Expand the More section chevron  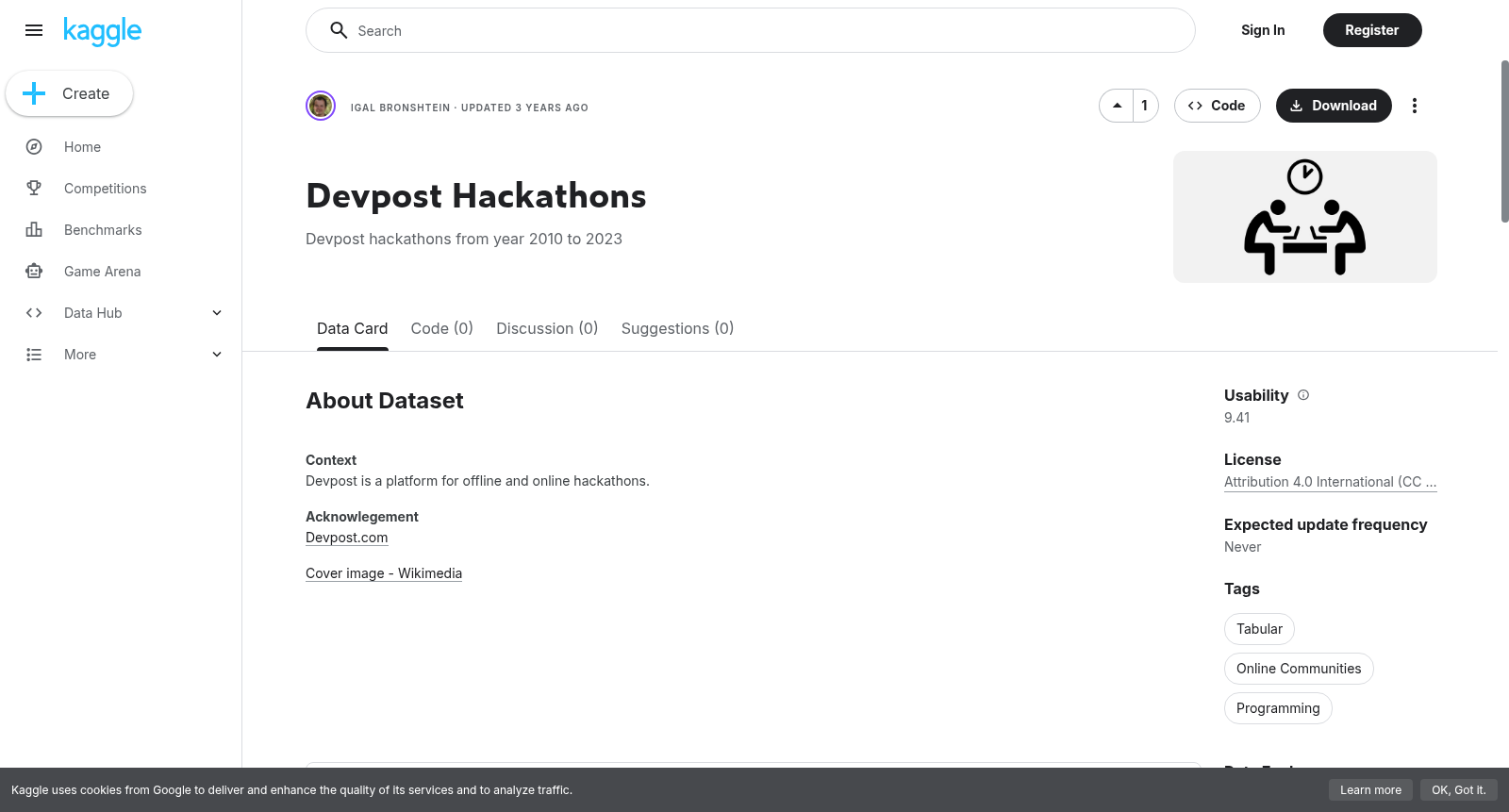click(x=217, y=355)
